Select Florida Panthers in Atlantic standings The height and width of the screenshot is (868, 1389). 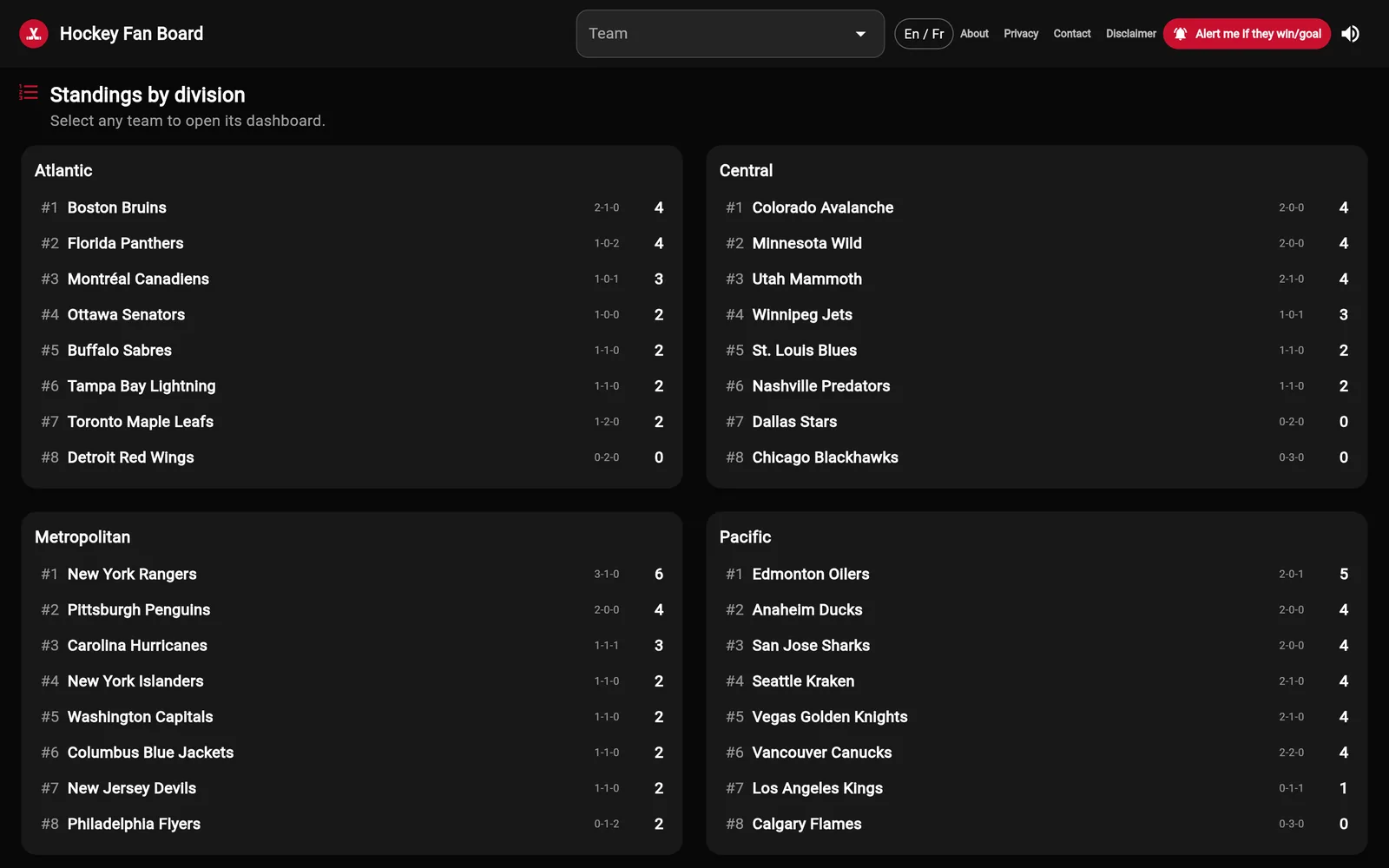352,243
